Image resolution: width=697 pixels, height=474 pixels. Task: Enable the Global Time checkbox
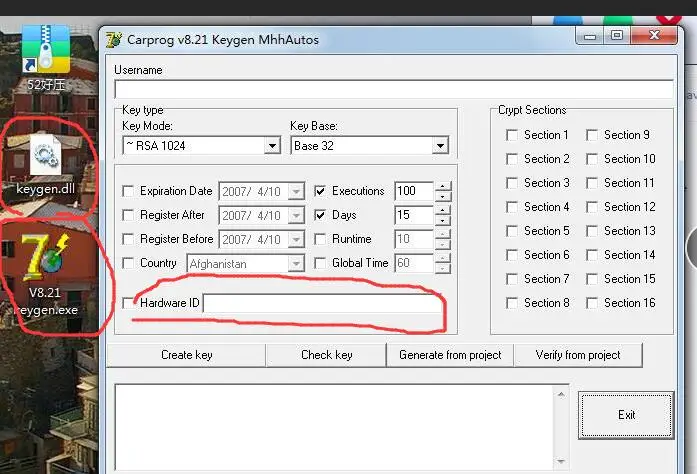pos(320,263)
